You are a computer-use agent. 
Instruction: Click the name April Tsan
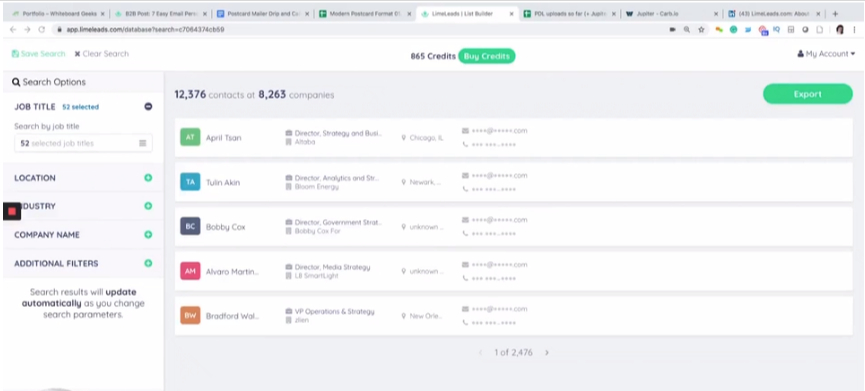click(x=223, y=138)
